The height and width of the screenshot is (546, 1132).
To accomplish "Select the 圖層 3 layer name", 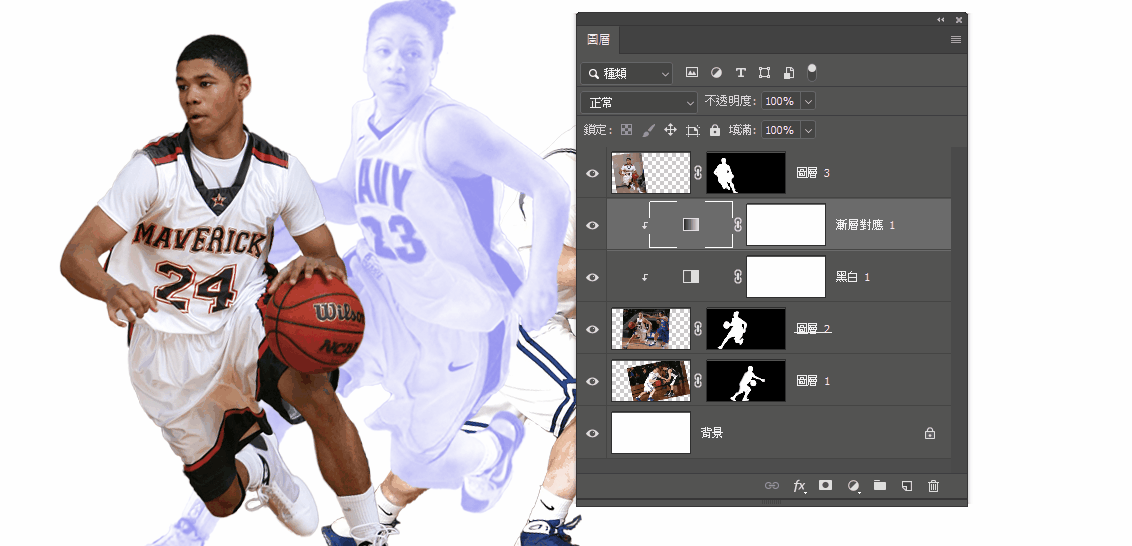I will point(813,173).
